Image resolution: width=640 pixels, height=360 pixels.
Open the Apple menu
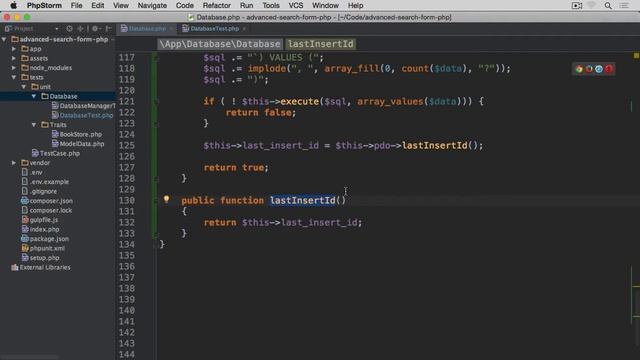(13, 5)
